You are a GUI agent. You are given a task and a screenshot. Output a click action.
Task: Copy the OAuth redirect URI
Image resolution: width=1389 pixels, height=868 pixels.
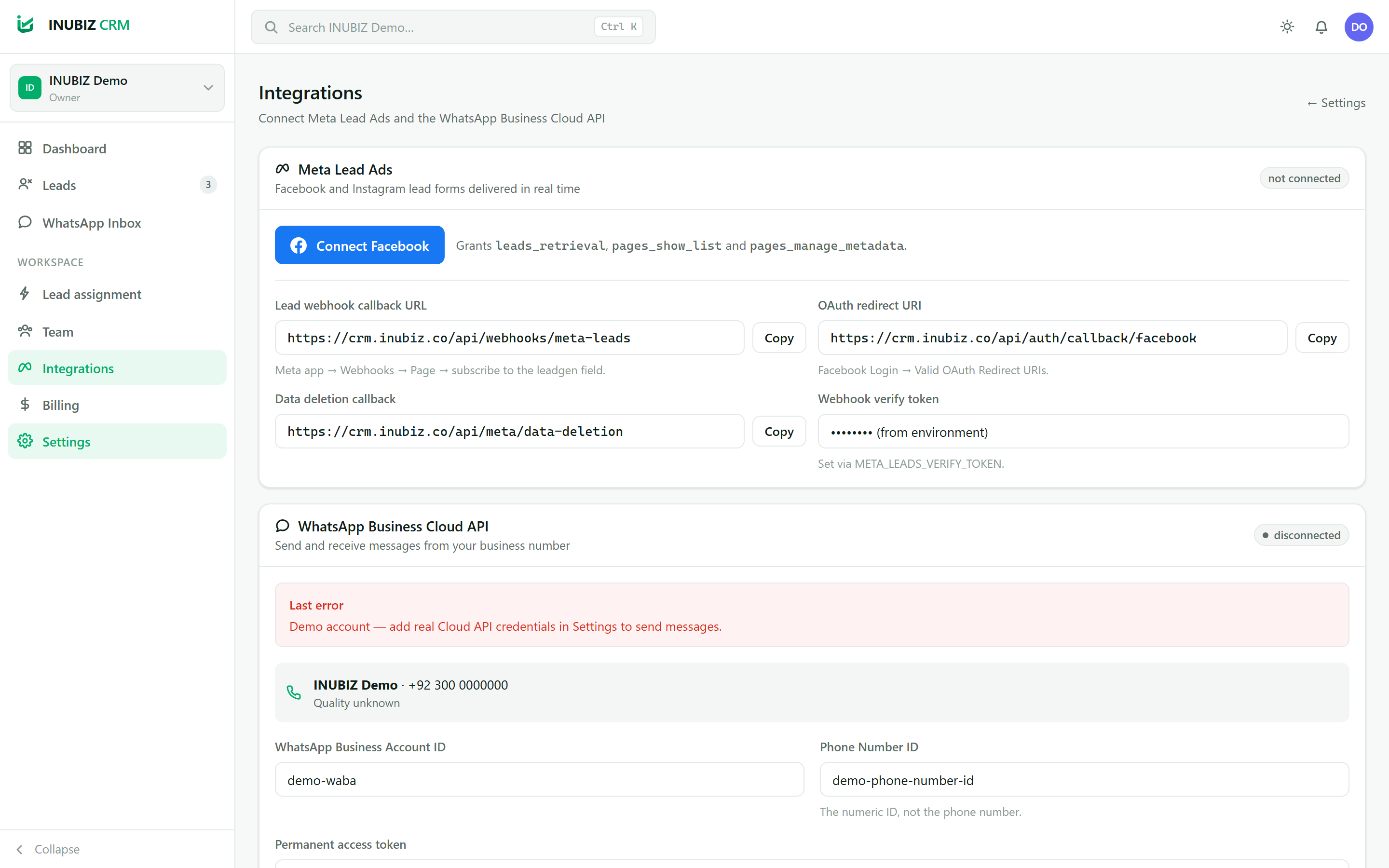pyautogui.click(x=1322, y=338)
